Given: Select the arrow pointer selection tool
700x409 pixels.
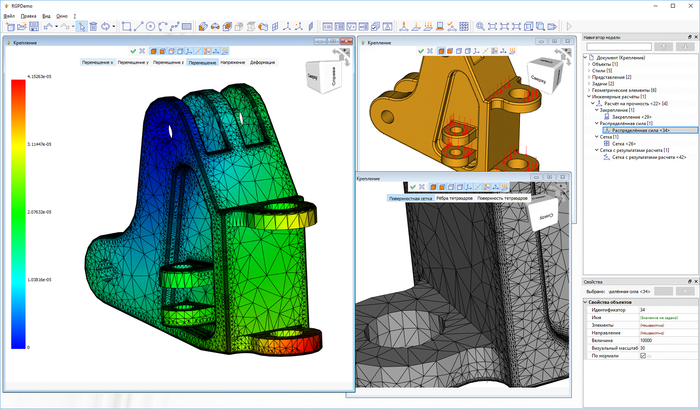Looking at the screenshot, I should point(83,26).
